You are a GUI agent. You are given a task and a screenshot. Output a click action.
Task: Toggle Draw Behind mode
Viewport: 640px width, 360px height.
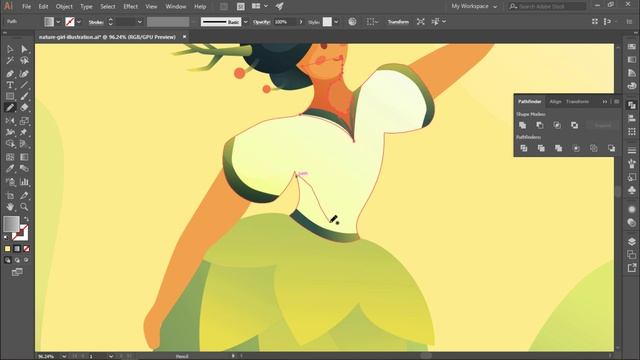17,260
